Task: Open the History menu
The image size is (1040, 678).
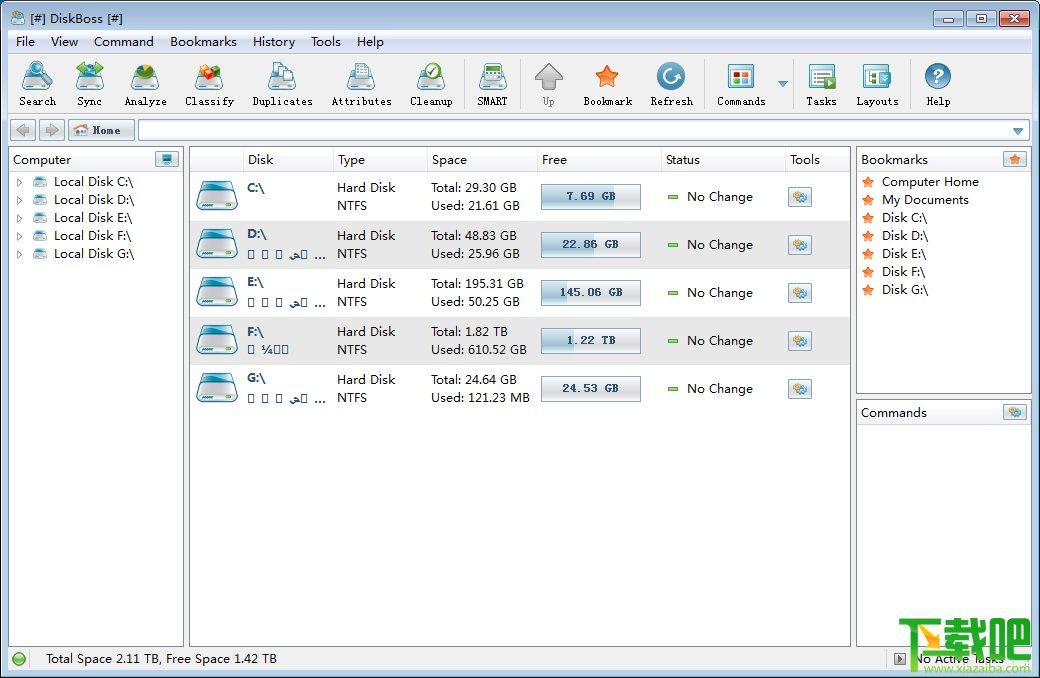Action: pyautogui.click(x=273, y=41)
